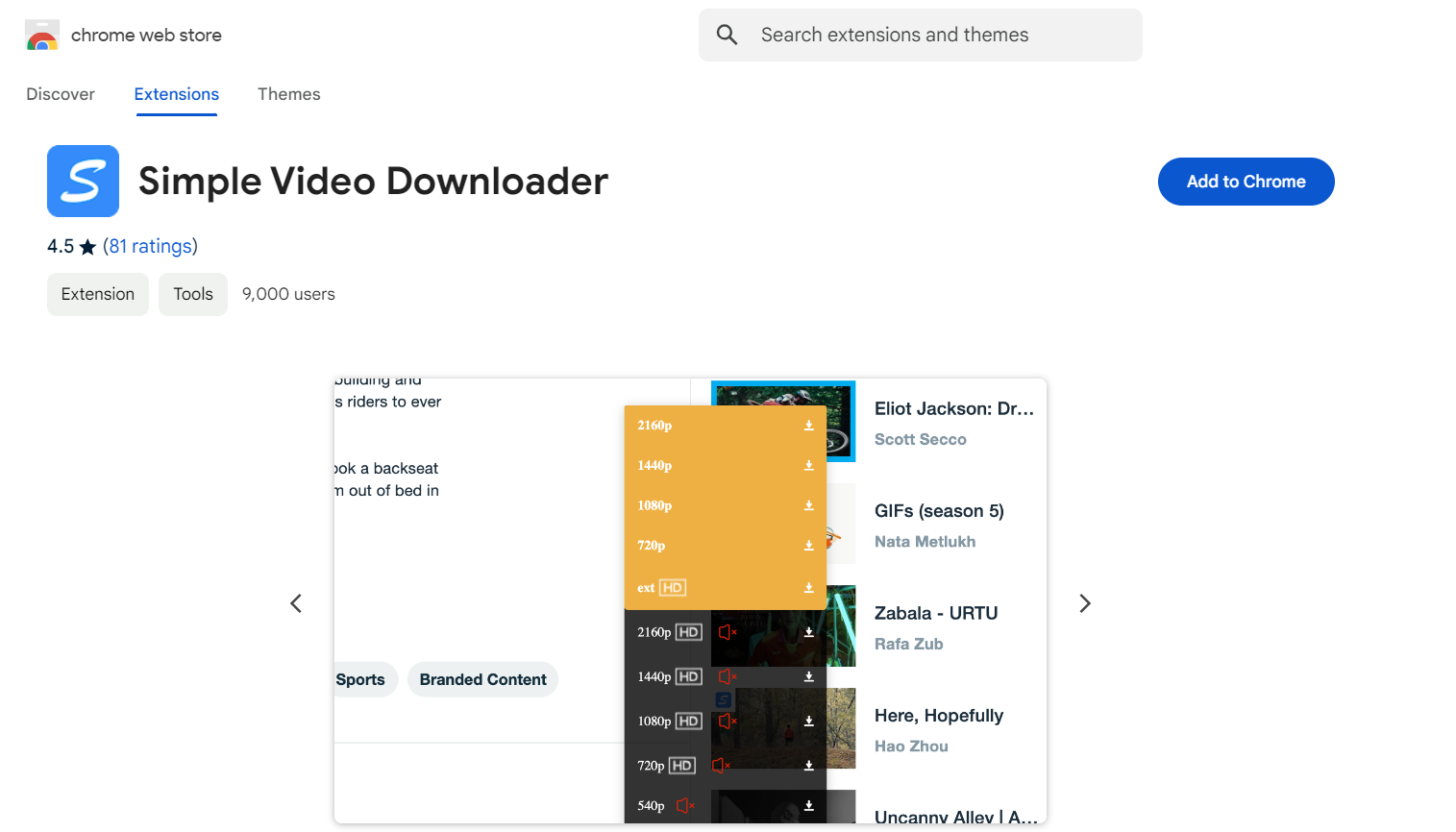The image size is (1456, 832).
Task: Click the search magnifier icon
Action: (728, 35)
